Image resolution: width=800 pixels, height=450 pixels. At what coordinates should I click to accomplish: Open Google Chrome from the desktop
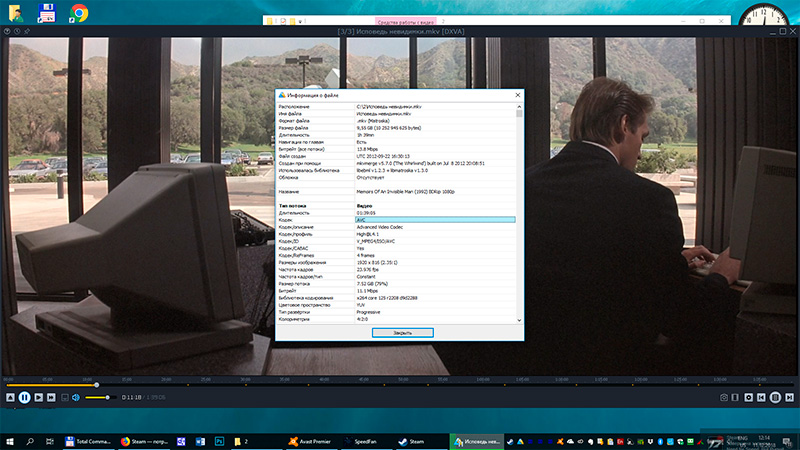(x=77, y=12)
